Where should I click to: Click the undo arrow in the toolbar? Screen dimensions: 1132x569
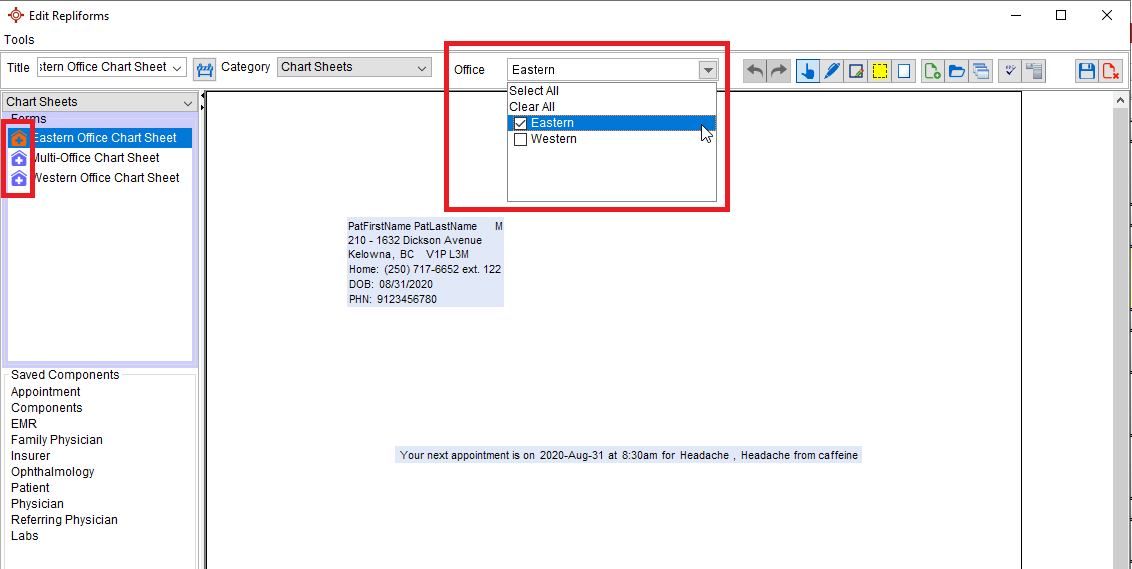click(x=755, y=71)
